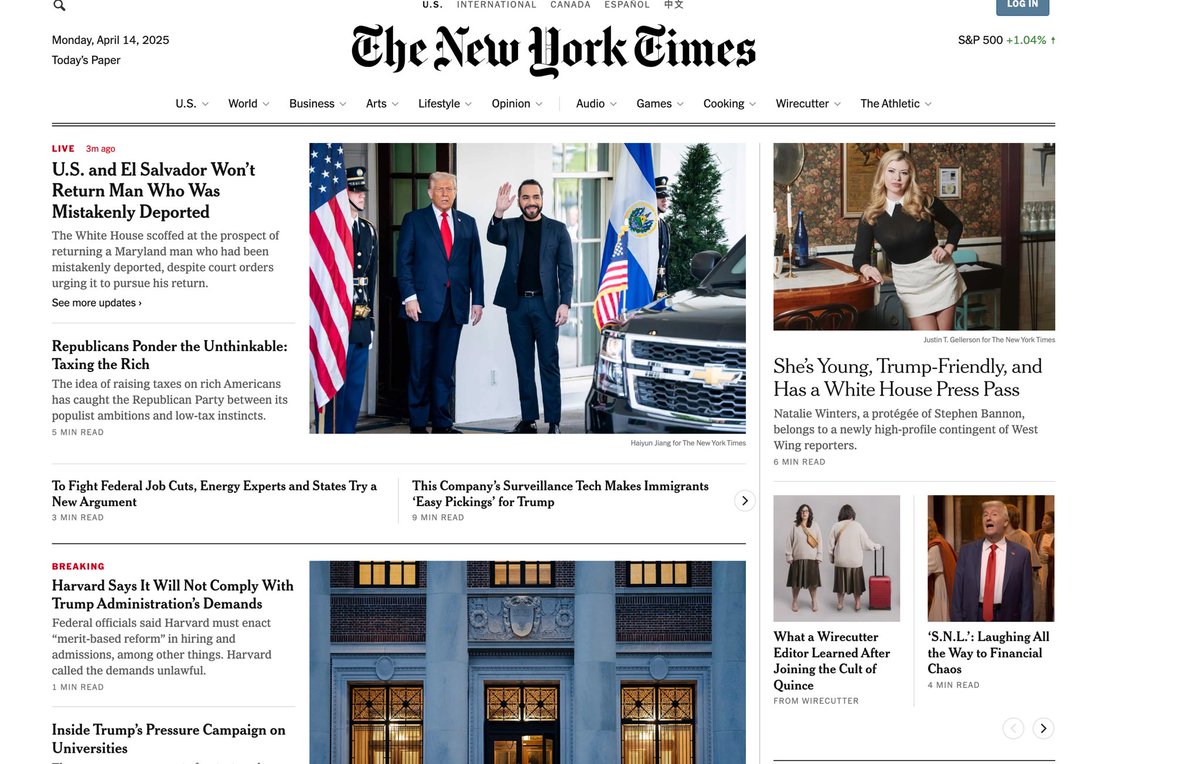This screenshot has height=764, width=1200.
Task: Switch to the Canada edition
Action: point(570,5)
